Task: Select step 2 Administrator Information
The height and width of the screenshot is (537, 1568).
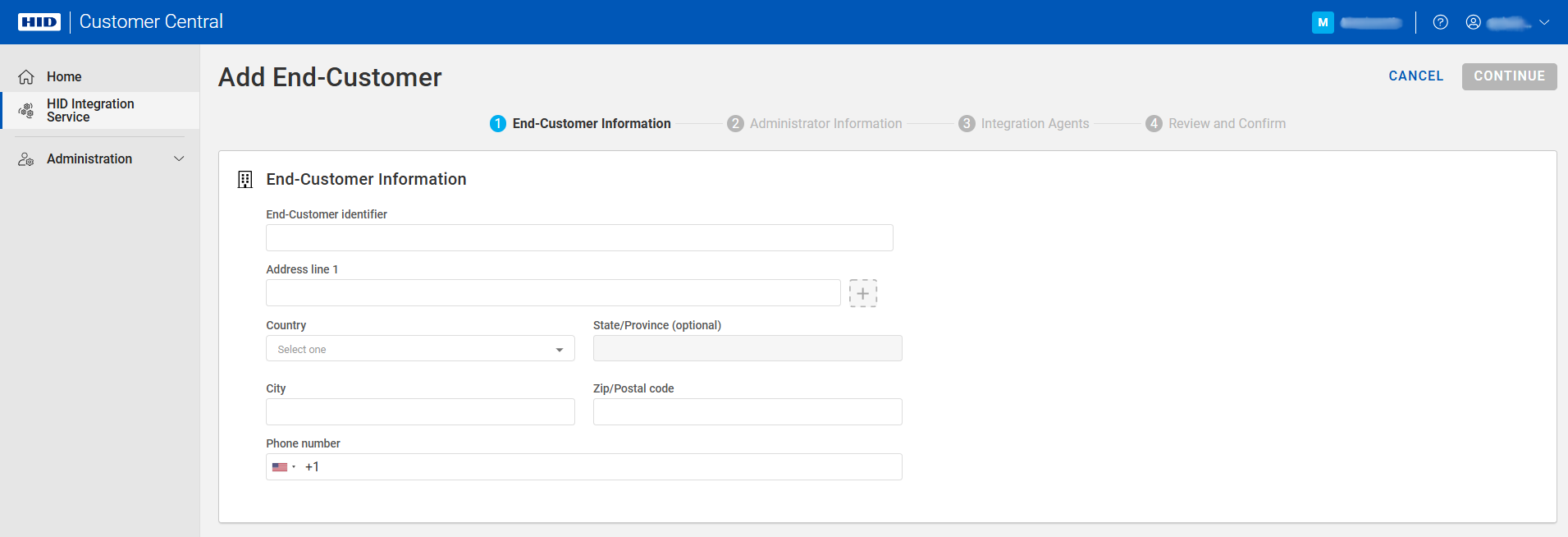Action: (815, 123)
